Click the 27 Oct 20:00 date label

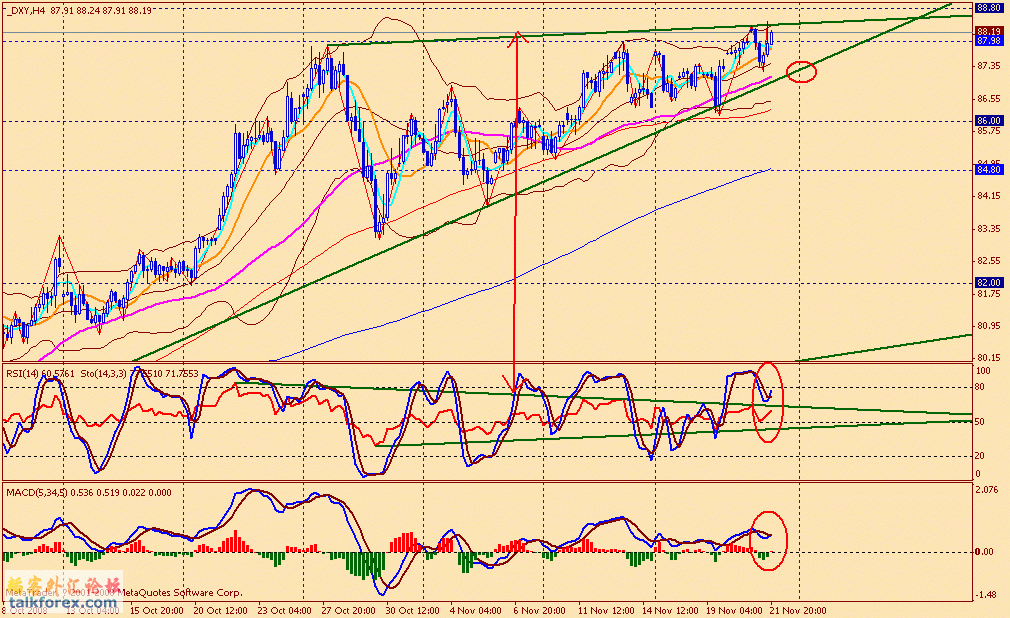(x=348, y=610)
